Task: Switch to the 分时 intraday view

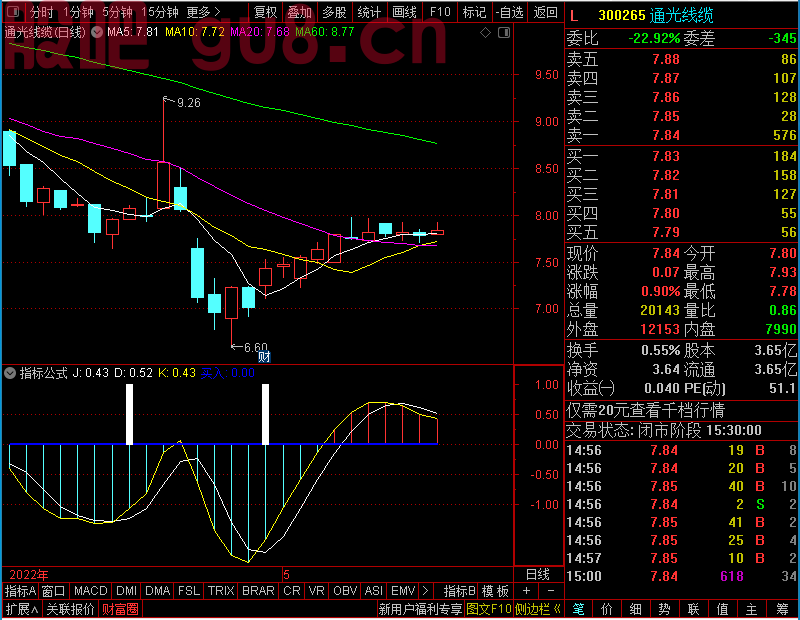Action: pyautogui.click(x=41, y=12)
